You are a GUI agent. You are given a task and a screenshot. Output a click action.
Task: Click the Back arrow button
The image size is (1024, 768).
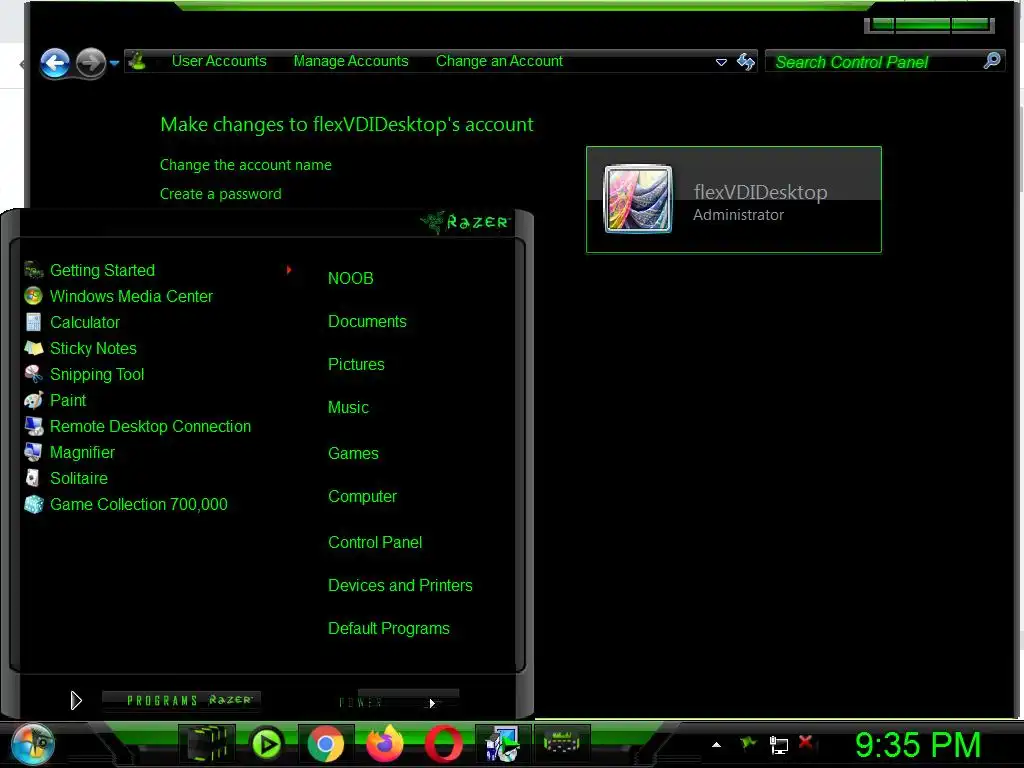pos(55,63)
